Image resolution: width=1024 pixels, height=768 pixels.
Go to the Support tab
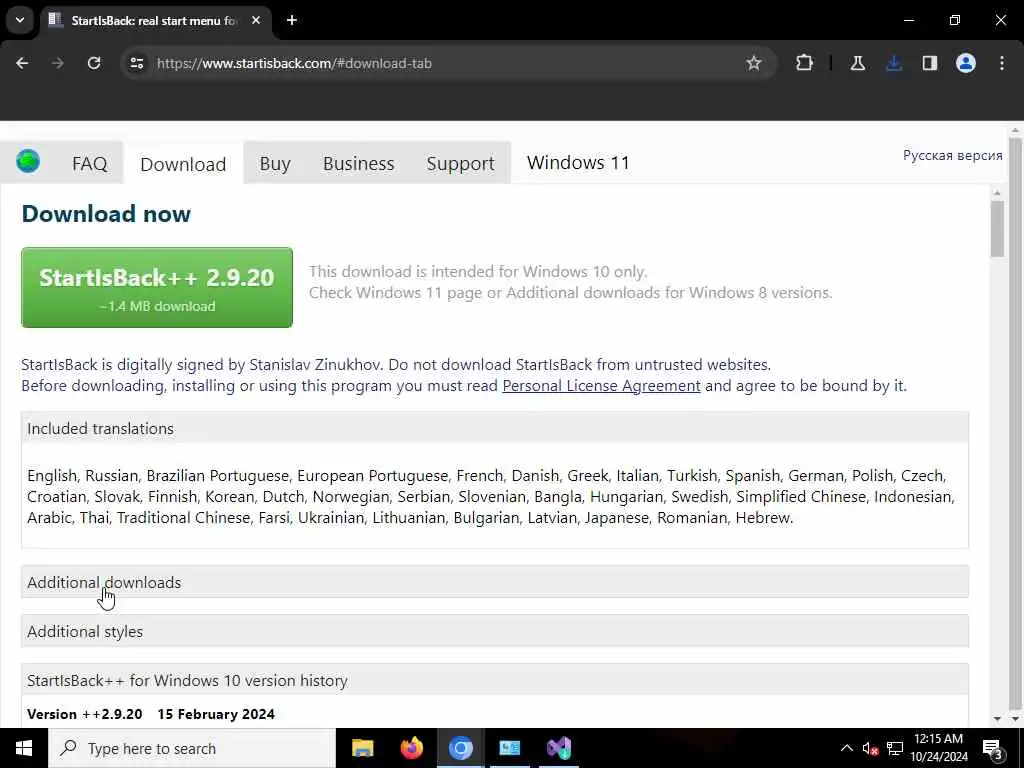460,163
